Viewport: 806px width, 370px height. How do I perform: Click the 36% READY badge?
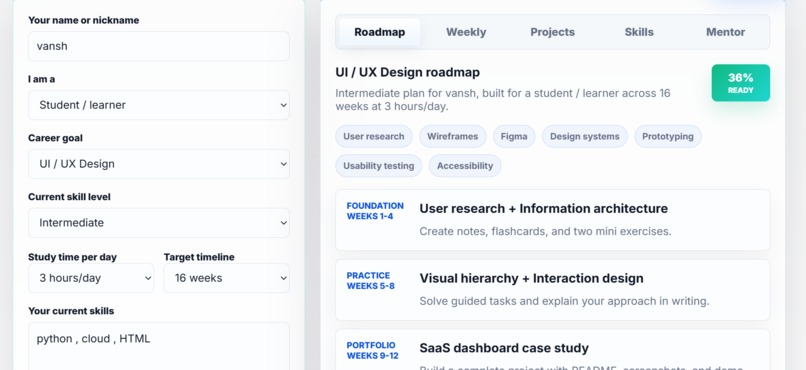[x=741, y=83]
